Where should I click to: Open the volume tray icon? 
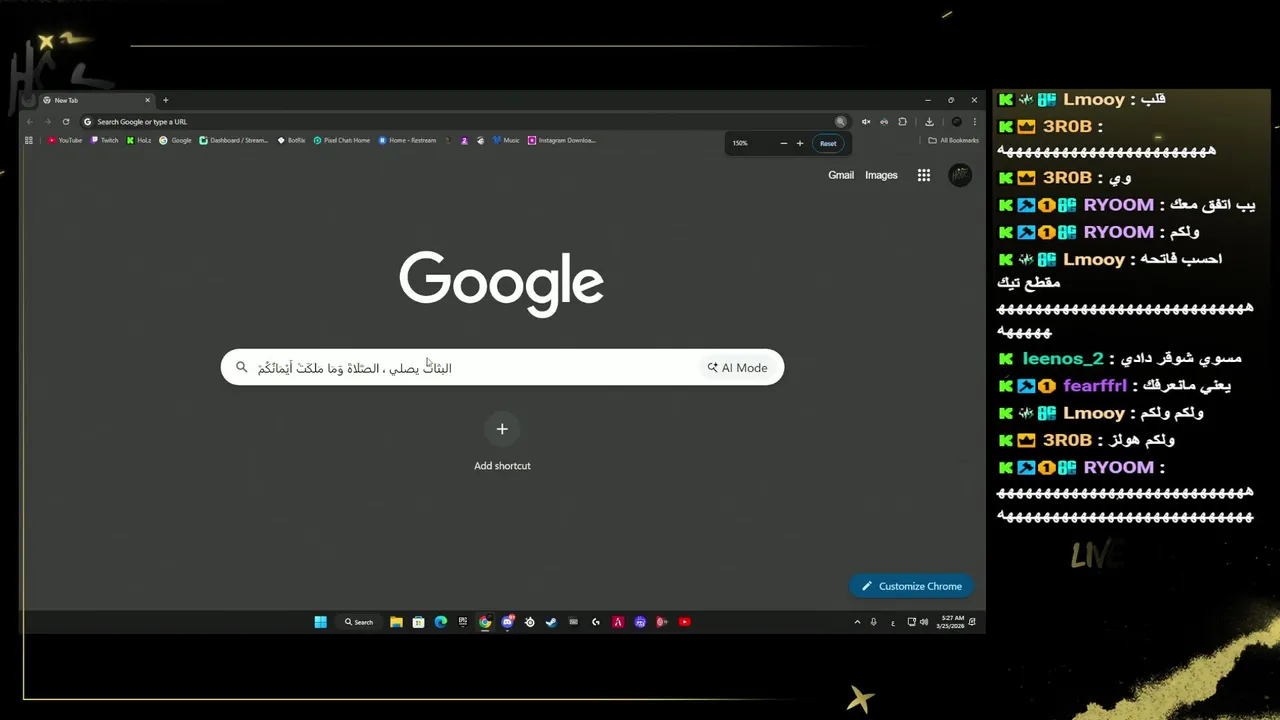925,622
